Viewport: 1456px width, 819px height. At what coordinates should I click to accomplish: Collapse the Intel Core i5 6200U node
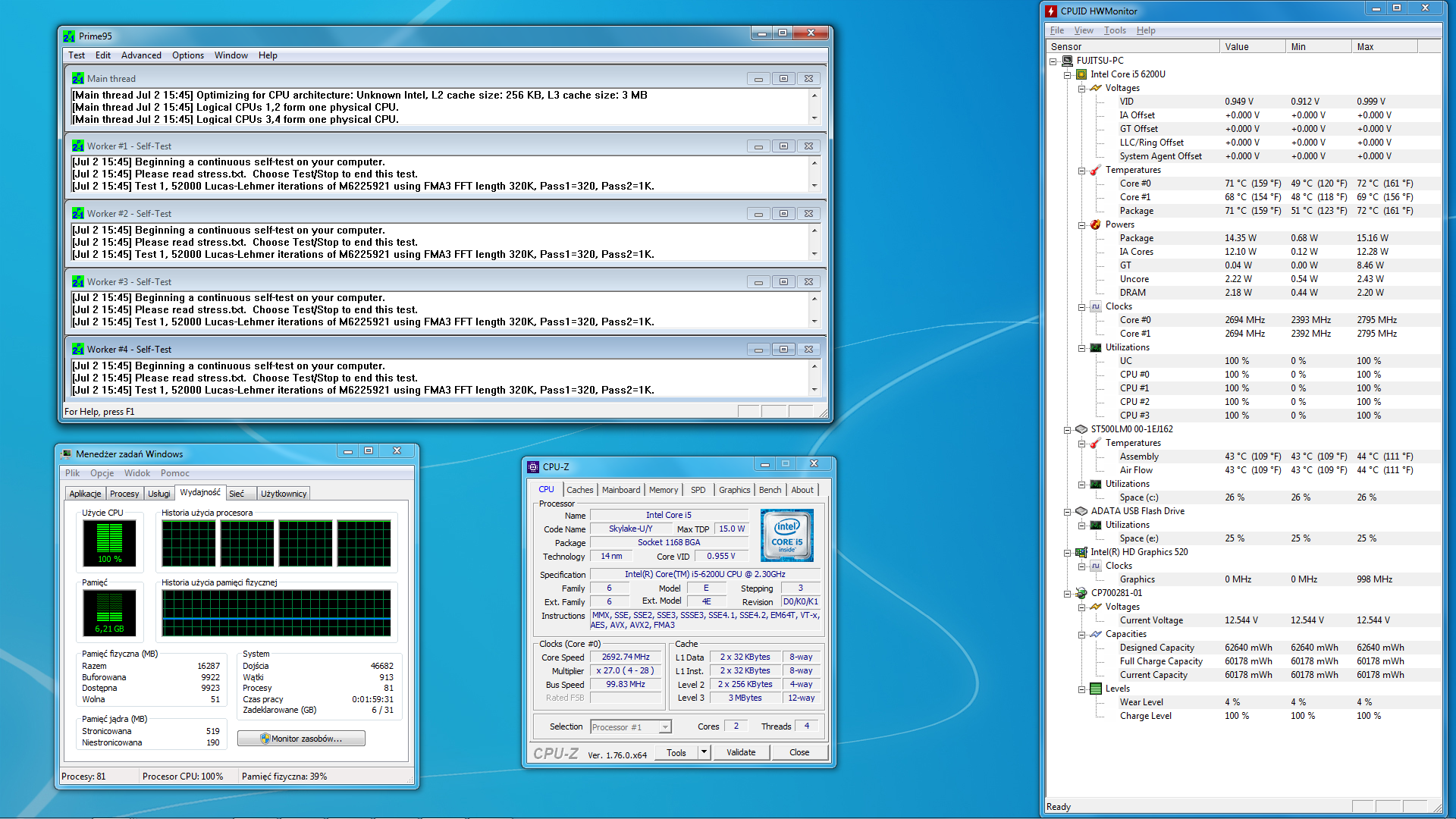(x=1068, y=75)
